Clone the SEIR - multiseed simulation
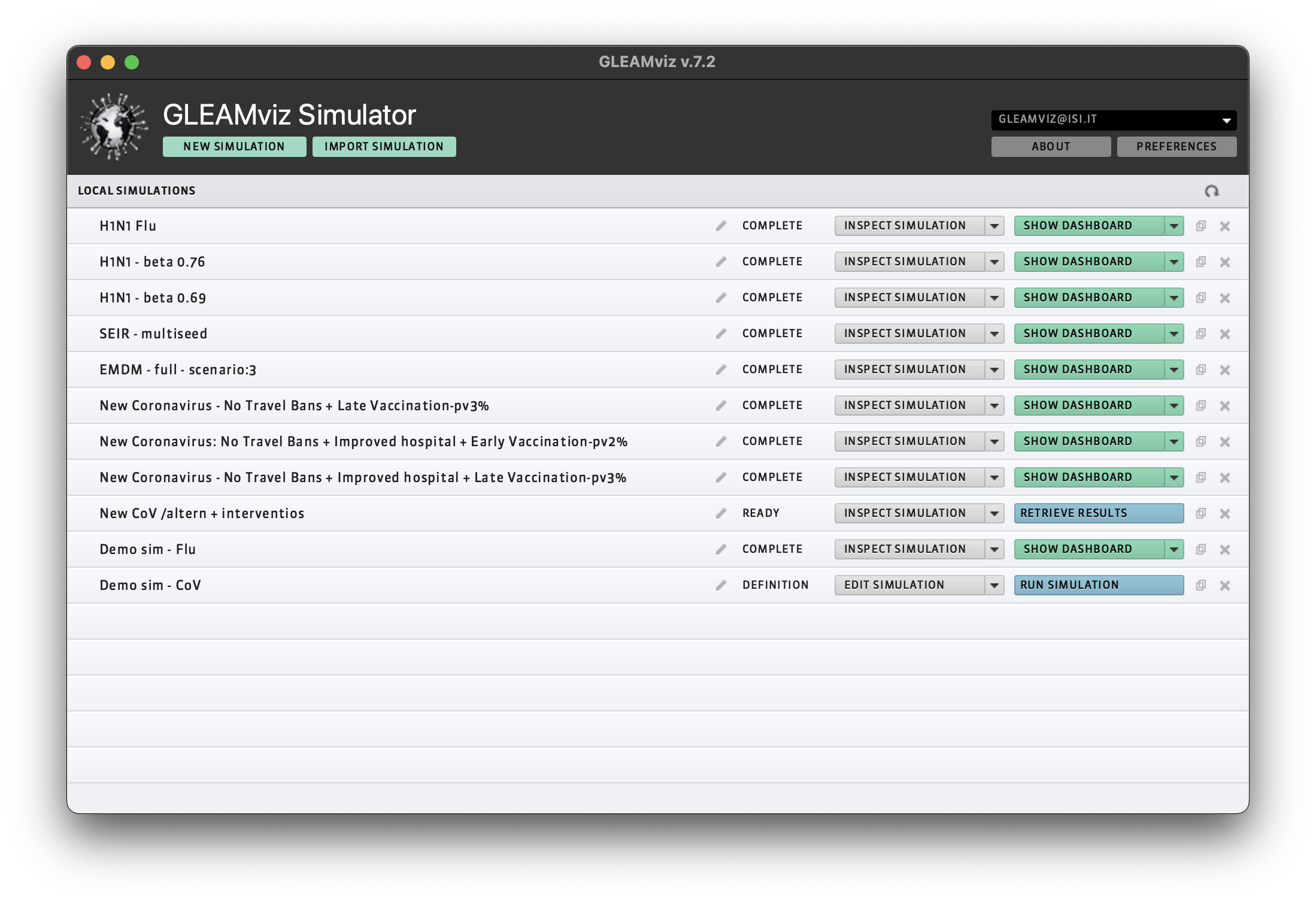Image resolution: width=1316 pixels, height=902 pixels. click(1200, 334)
